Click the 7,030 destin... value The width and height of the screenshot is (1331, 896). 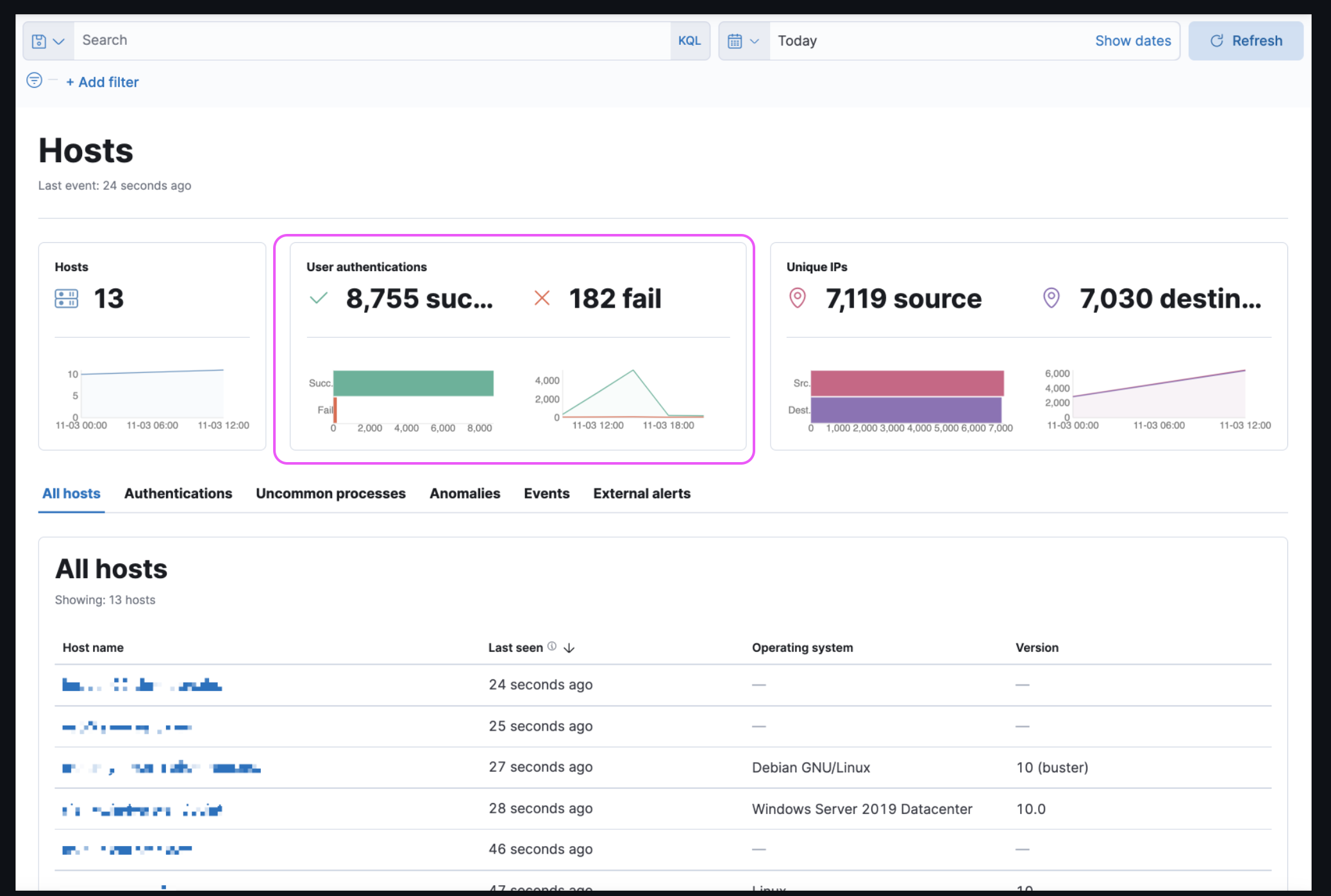pyautogui.click(x=1170, y=299)
